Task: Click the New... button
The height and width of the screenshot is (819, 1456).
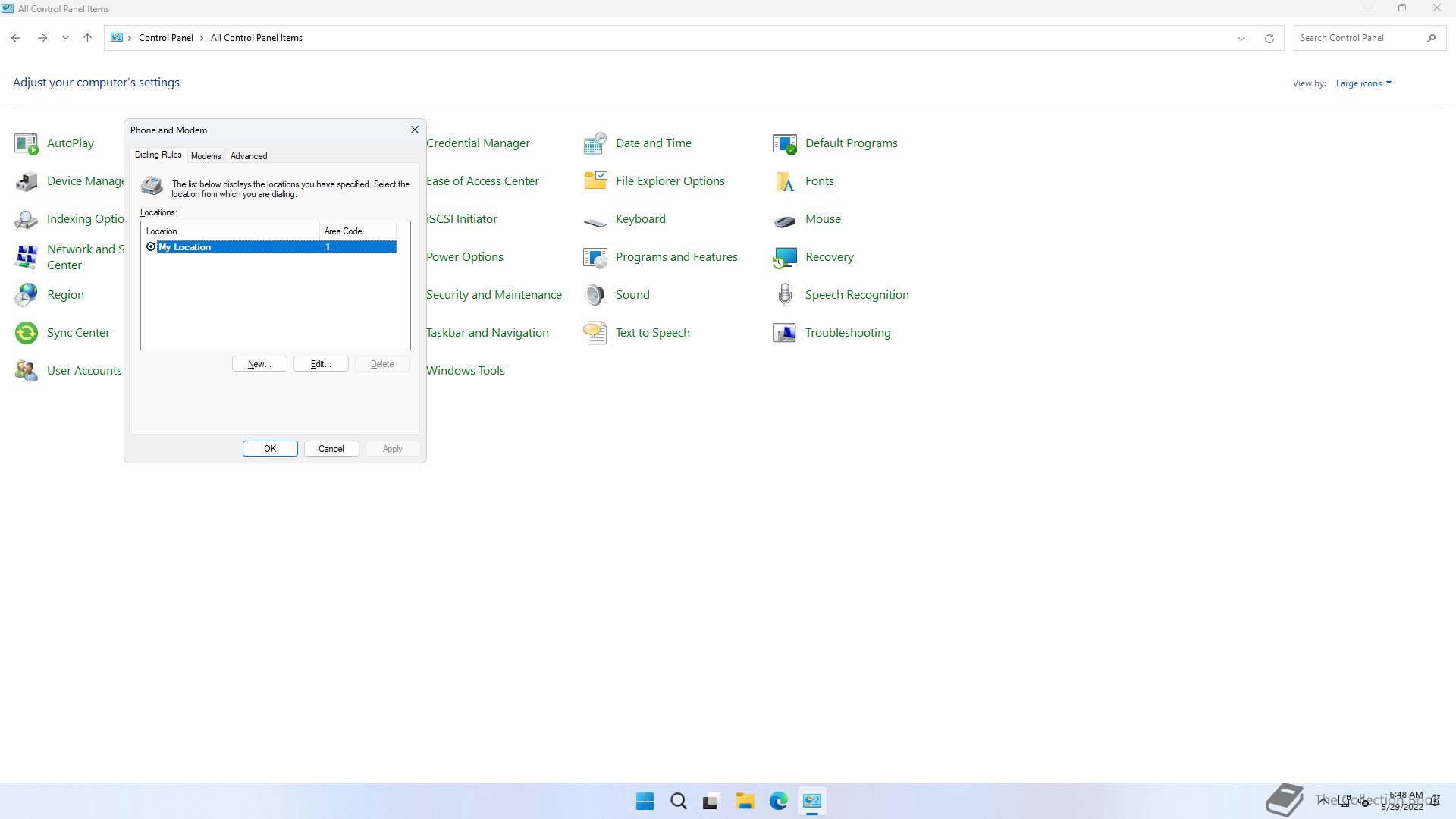Action: [259, 364]
